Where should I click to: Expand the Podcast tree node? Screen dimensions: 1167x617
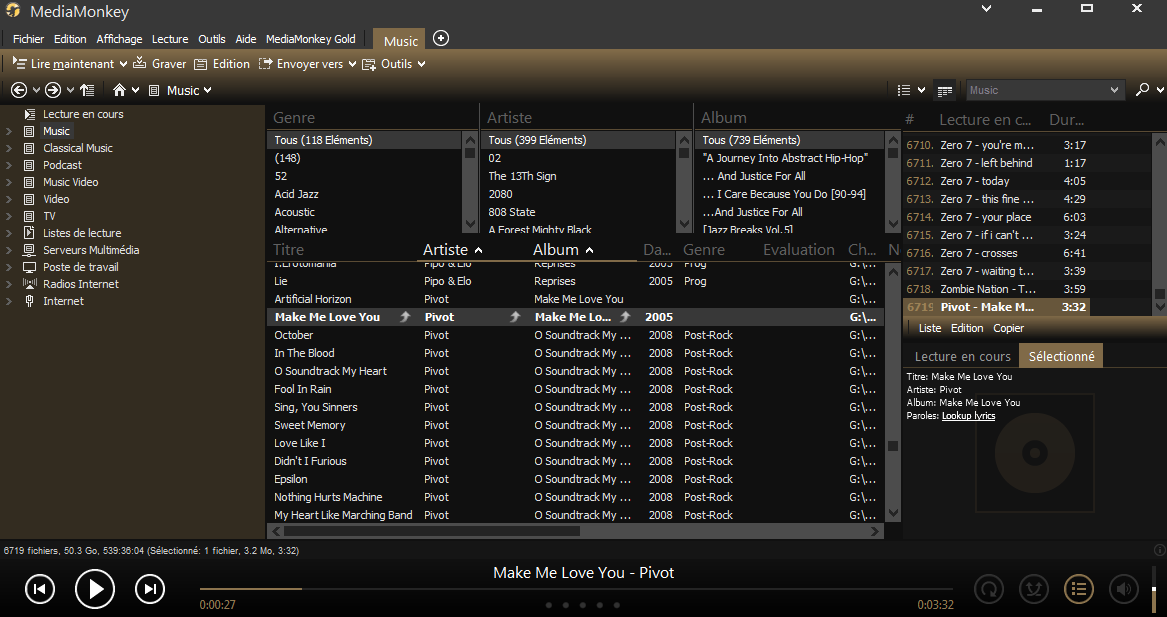[x=9, y=165]
